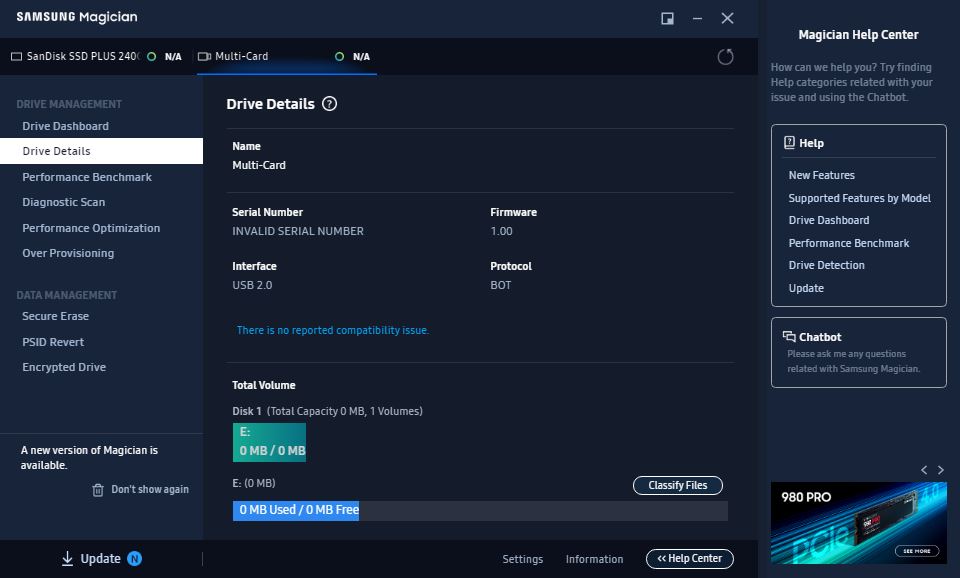Open Drive Dashboard in sidebar
Image resolution: width=960 pixels, height=578 pixels.
click(x=66, y=126)
